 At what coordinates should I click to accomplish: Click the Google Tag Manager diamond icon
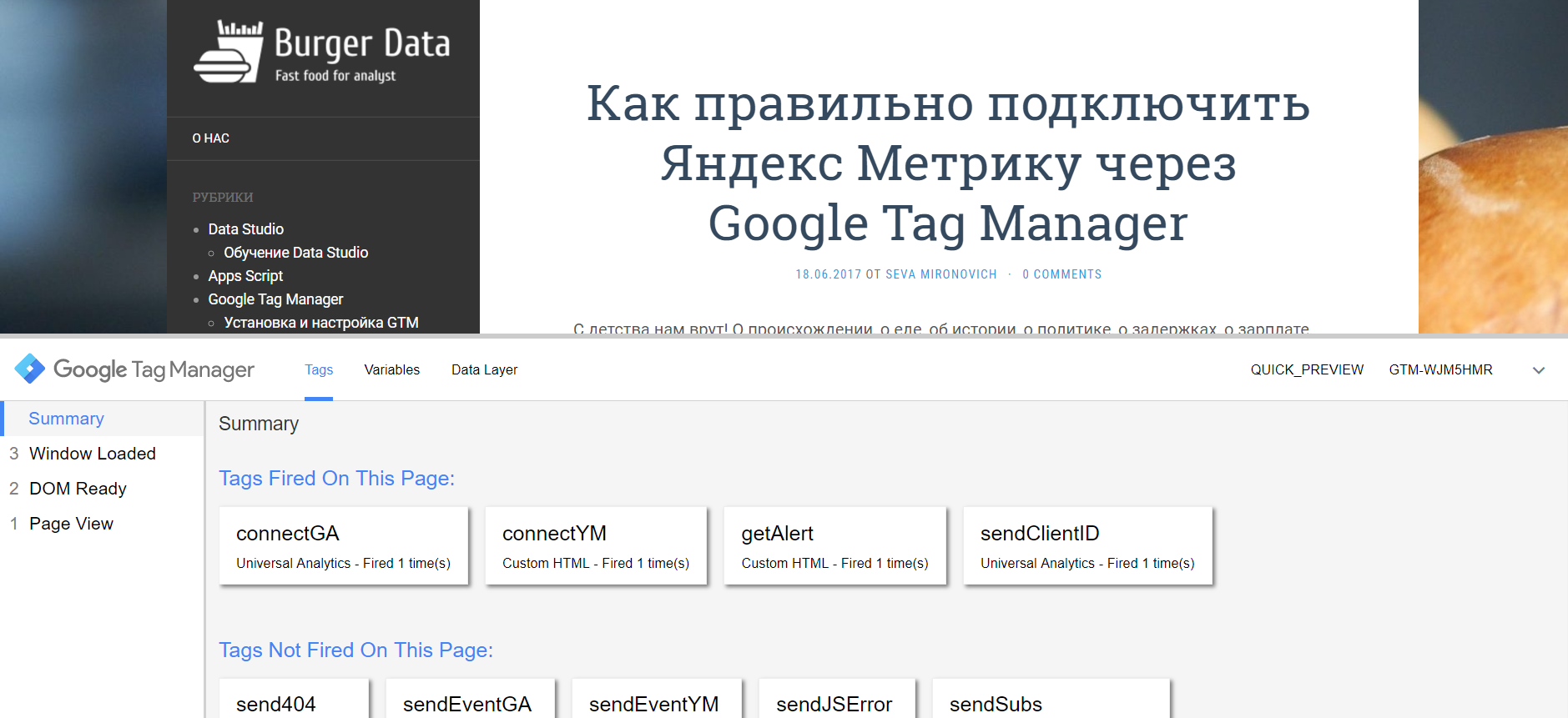tap(30, 369)
